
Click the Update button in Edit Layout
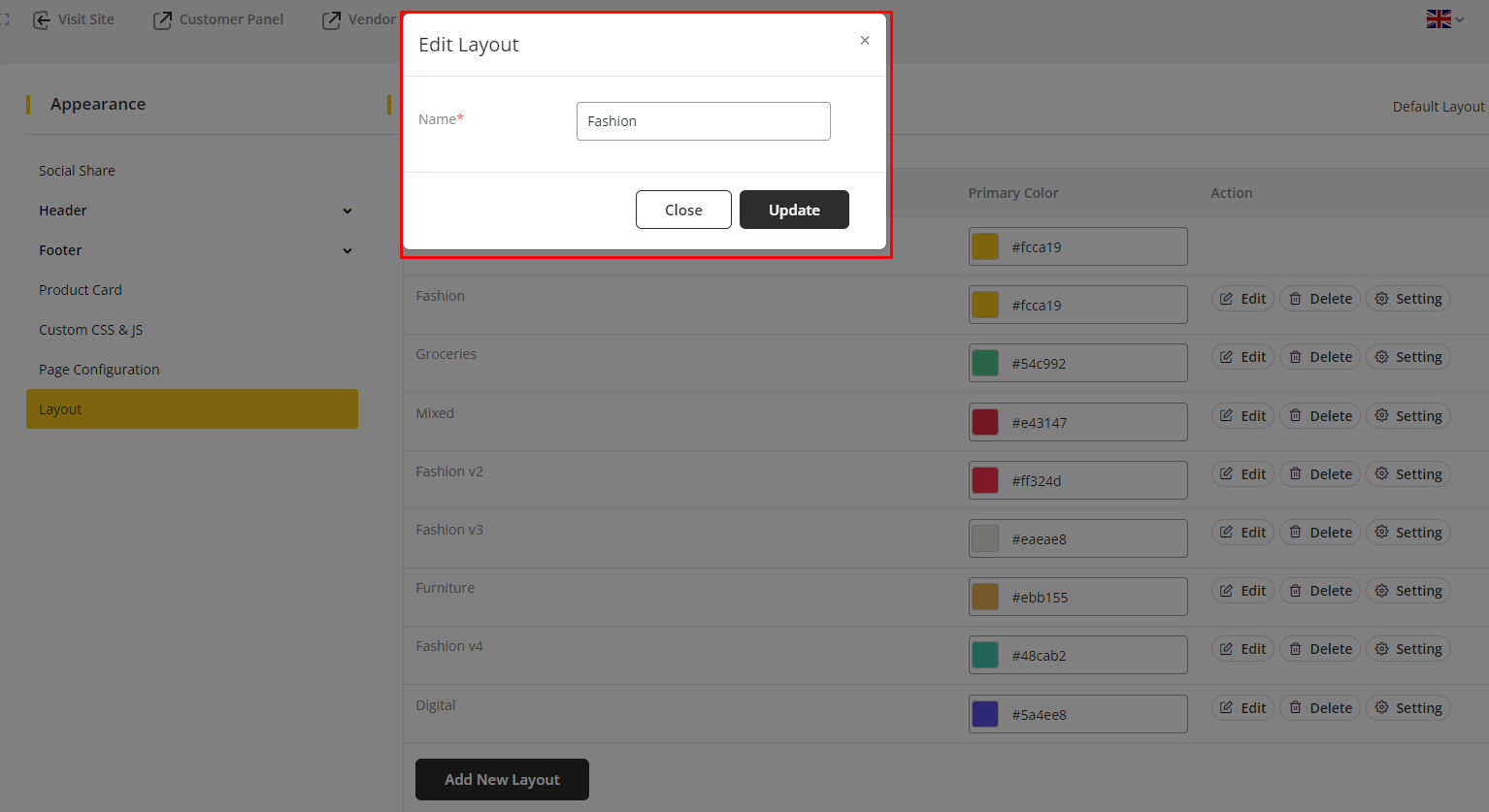click(x=794, y=210)
